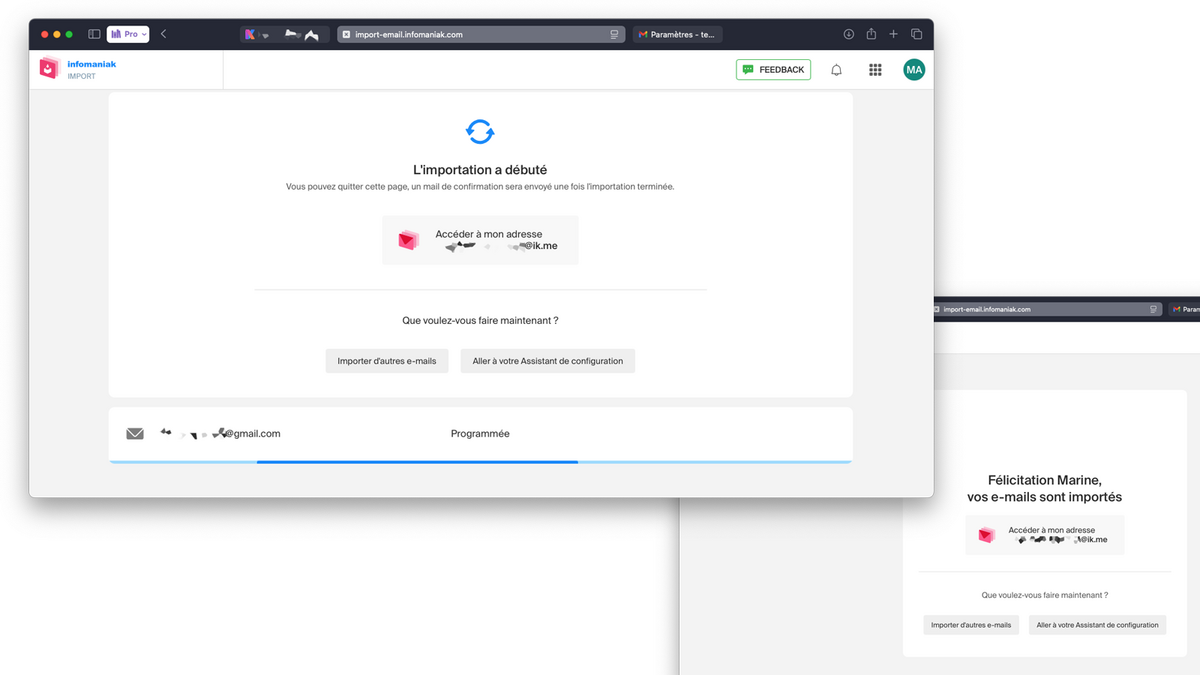Screen dimensions: 1200x675
Task: Open the notifications bell
Action: (x=837, y=70)
